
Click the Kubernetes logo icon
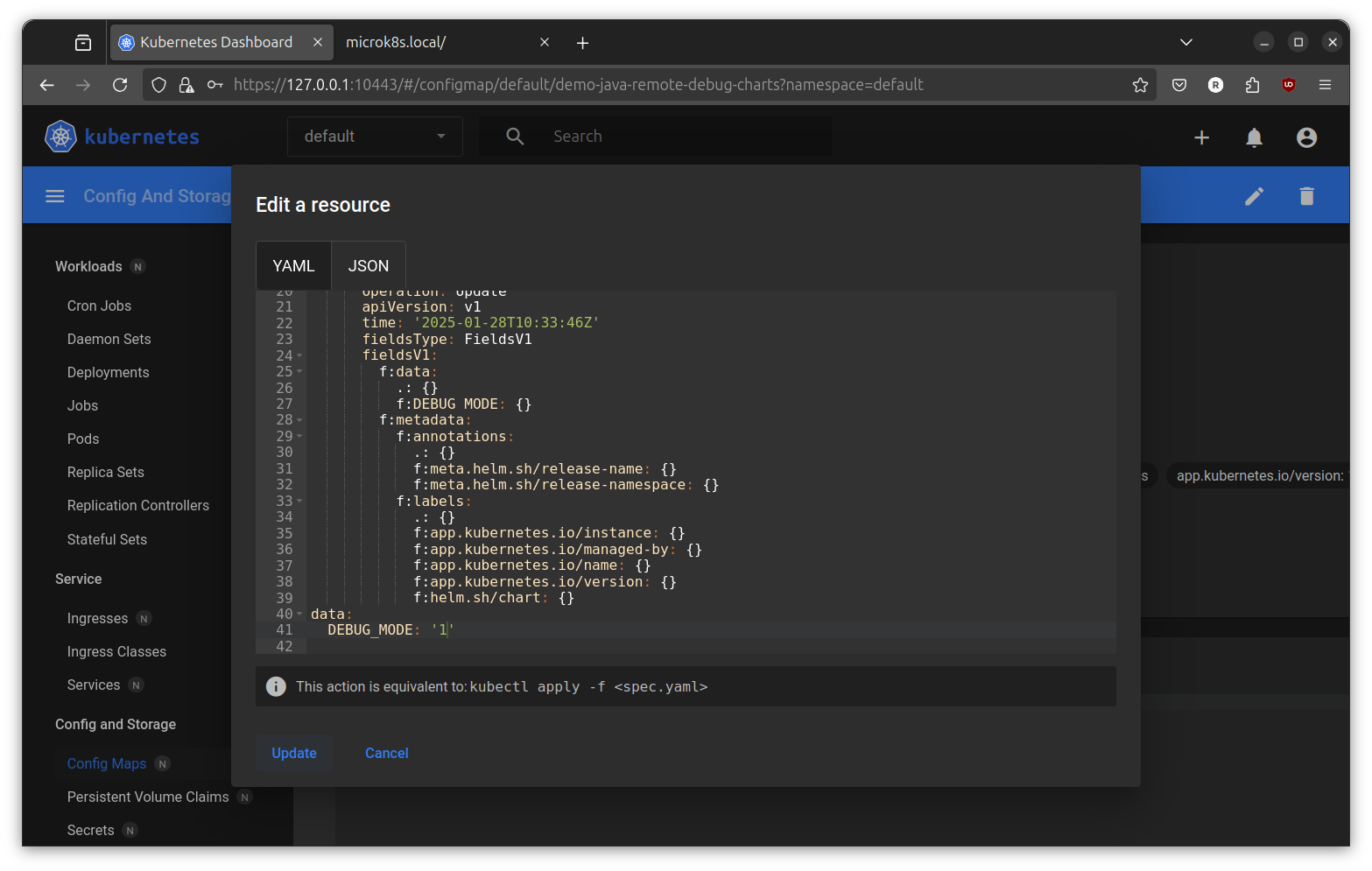60,137
